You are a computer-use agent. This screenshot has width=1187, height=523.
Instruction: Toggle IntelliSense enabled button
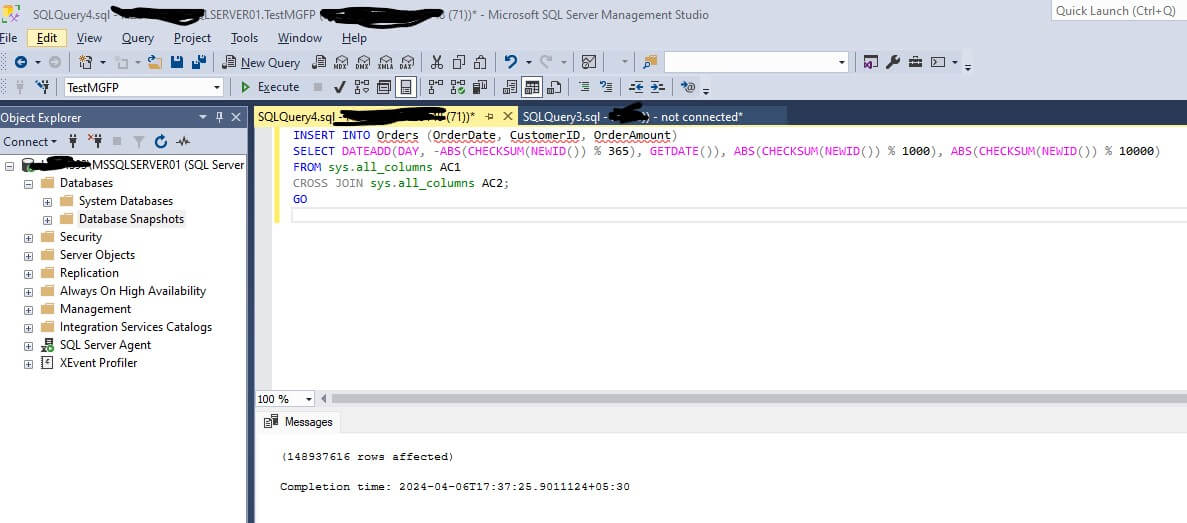[x=406, y=87]
